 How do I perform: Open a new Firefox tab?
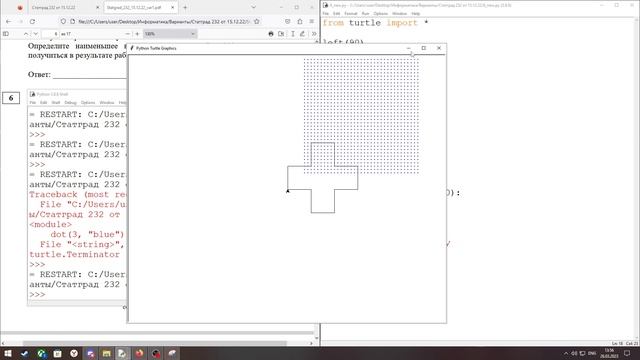185,7
